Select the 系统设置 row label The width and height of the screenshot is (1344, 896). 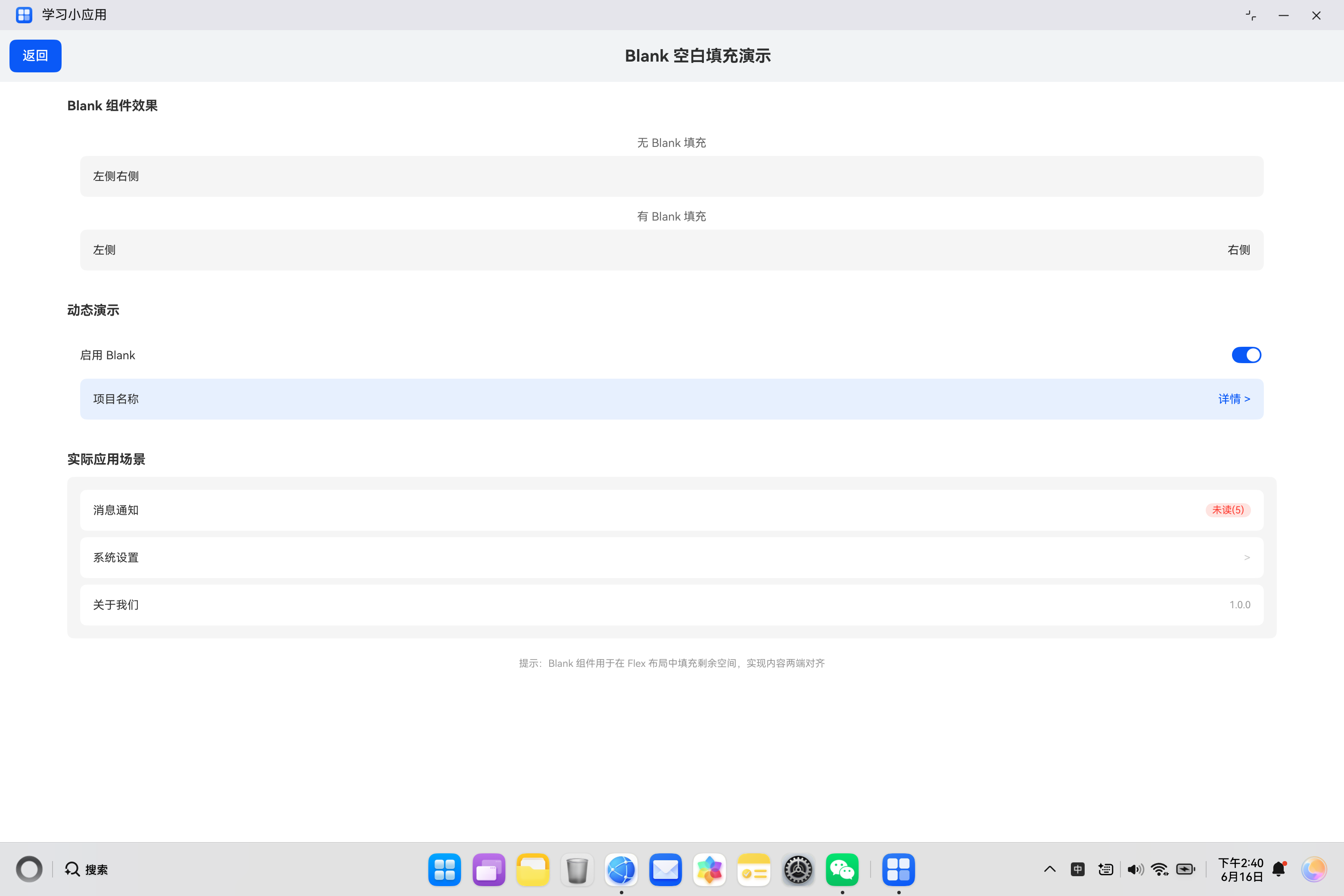pyautogui.click(x=116, y=557)
